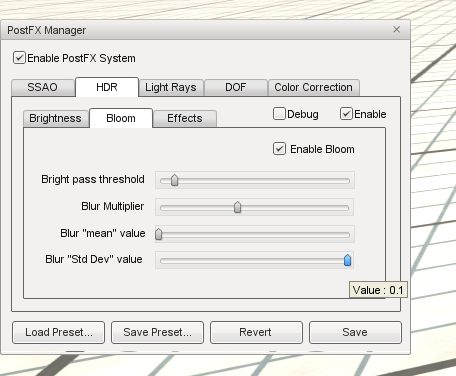The width and height of the screenshot is (456, 376).
Task: Click the Blur Multiplier label
Action: point(113,206)
